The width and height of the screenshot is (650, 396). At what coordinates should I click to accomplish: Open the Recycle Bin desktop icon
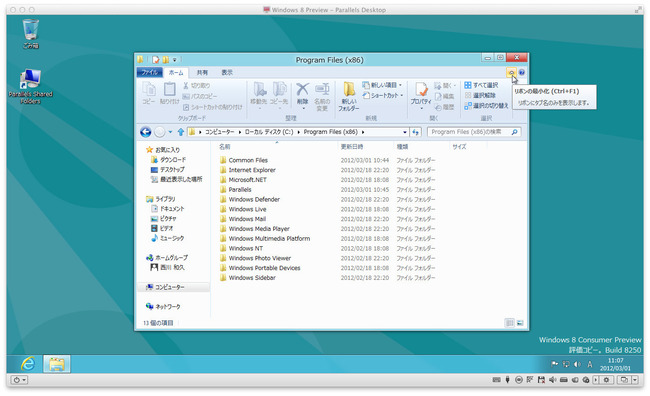pos(31,34)
